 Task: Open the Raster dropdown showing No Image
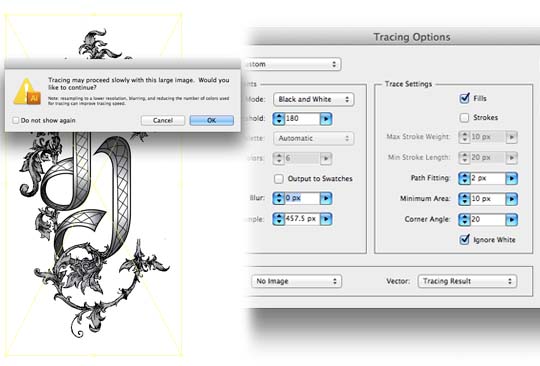[296, 281]
